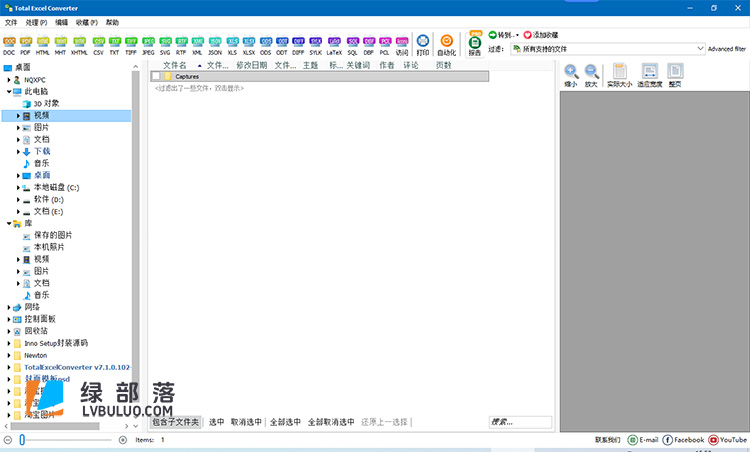
Task: Select the TIFF conversion icon
Action: 131,45
